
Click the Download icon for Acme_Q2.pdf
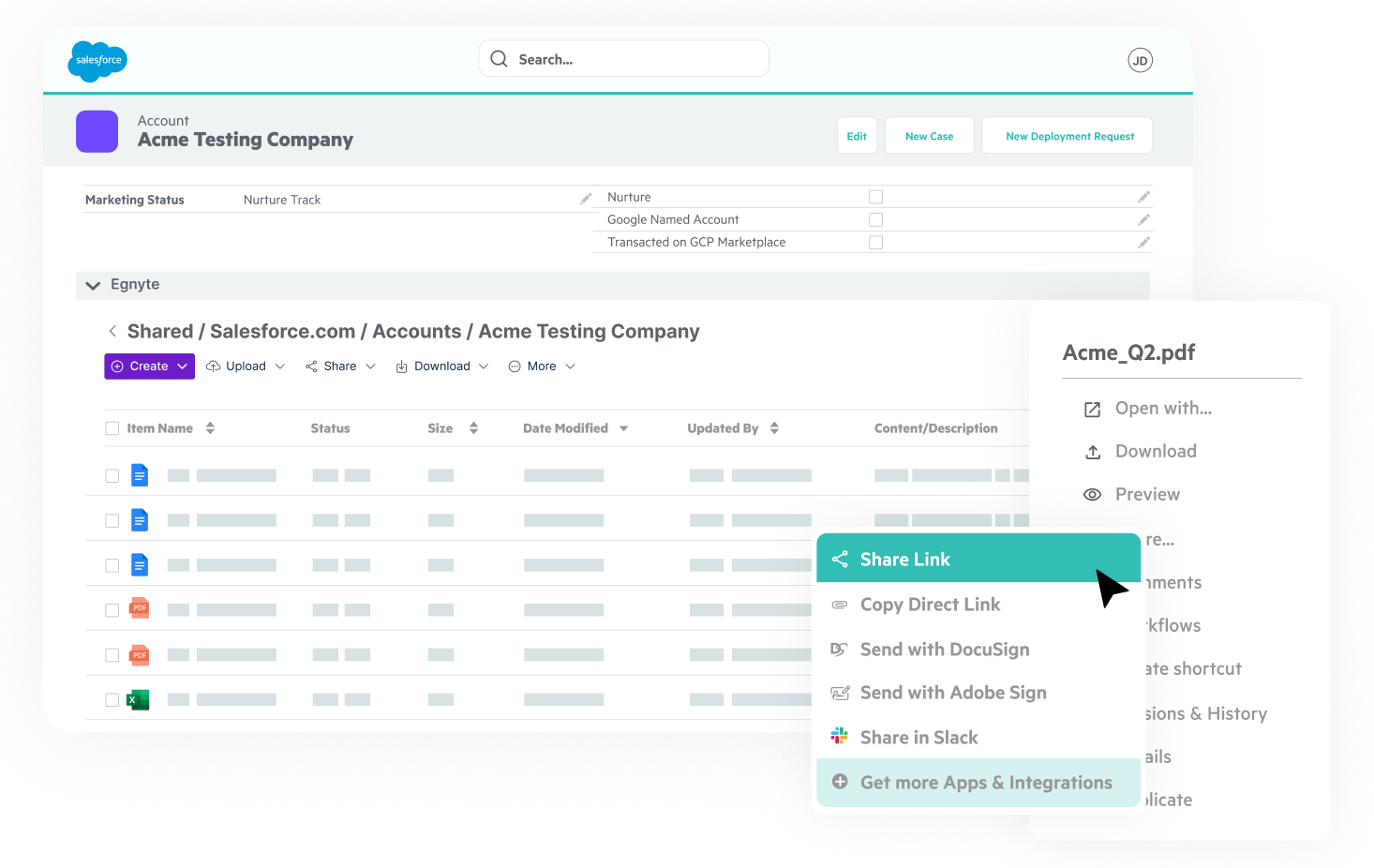[x=1092, y=451]
